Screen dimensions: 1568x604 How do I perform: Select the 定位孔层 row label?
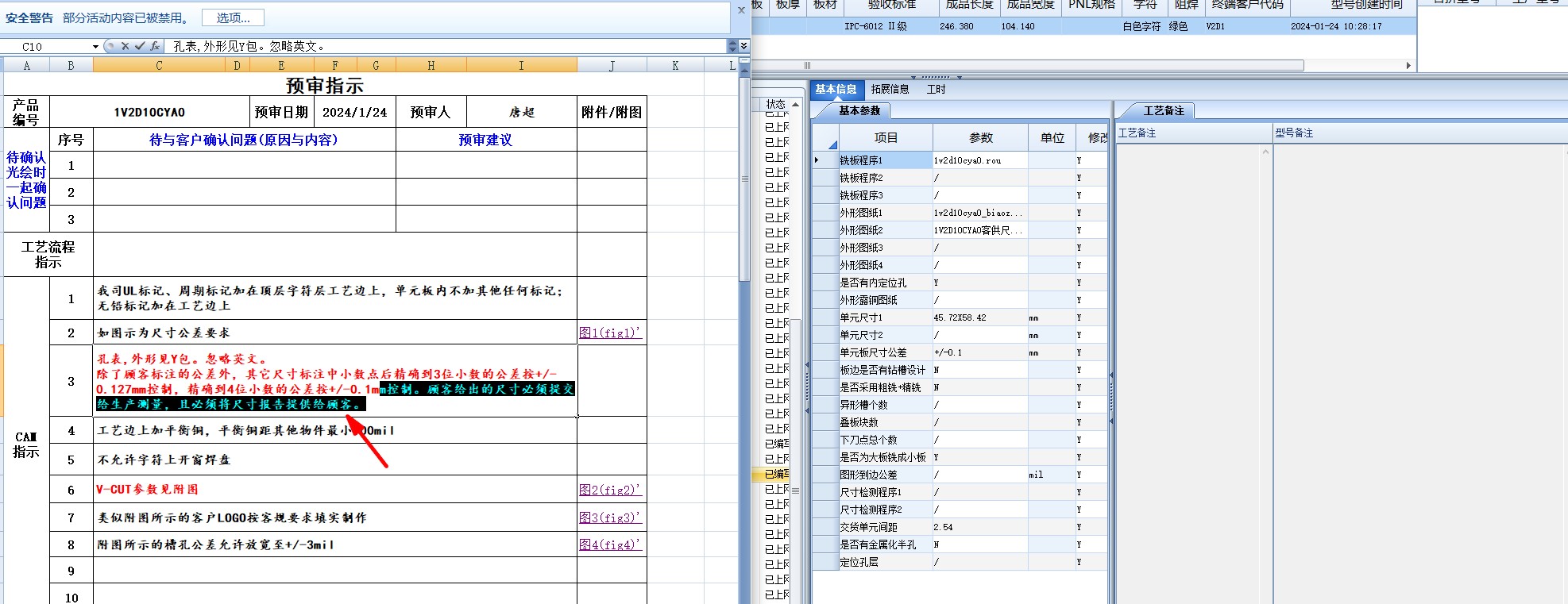(886, 562)
